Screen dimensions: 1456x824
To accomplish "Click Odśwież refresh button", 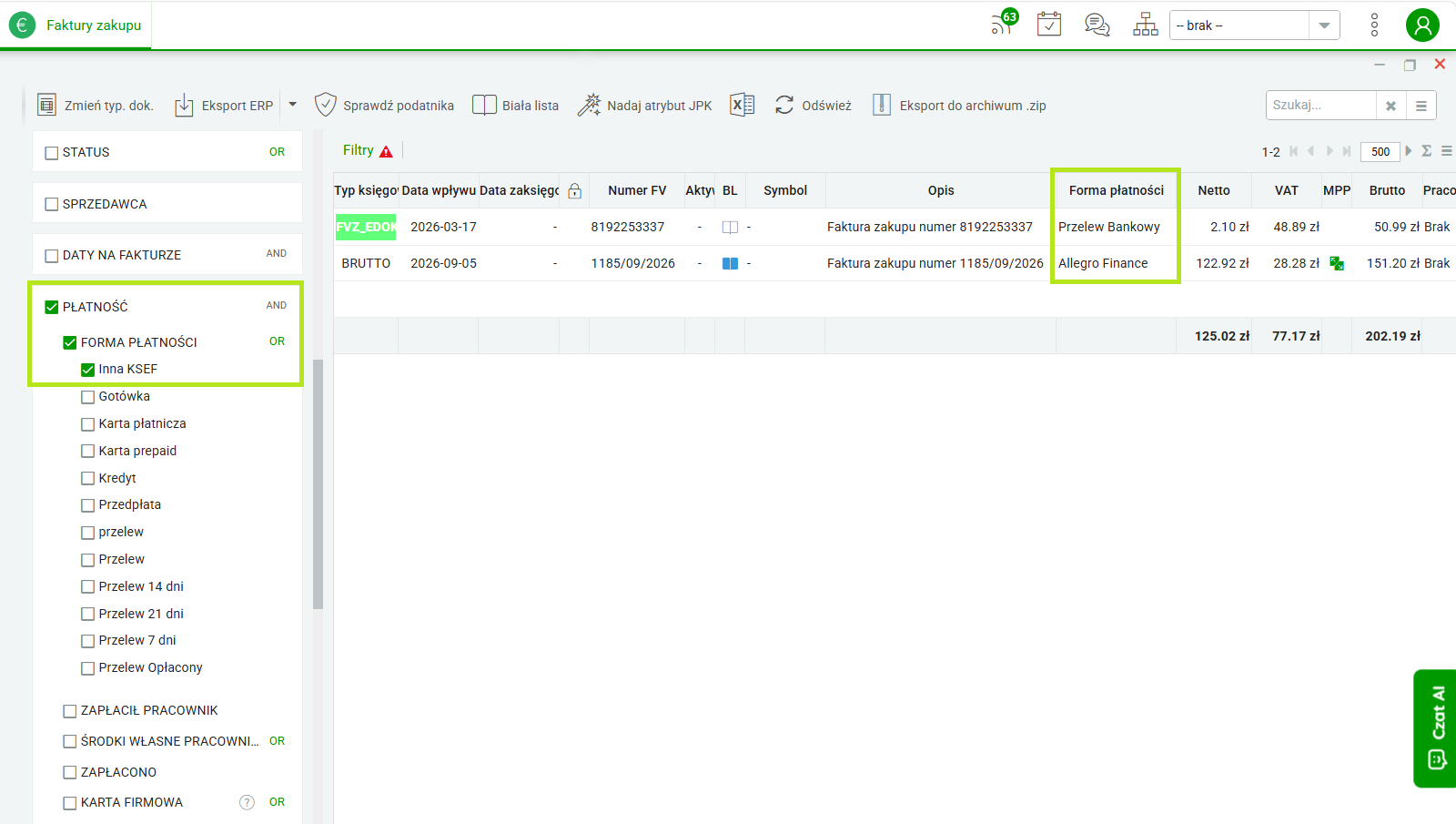I will [814, 106].
